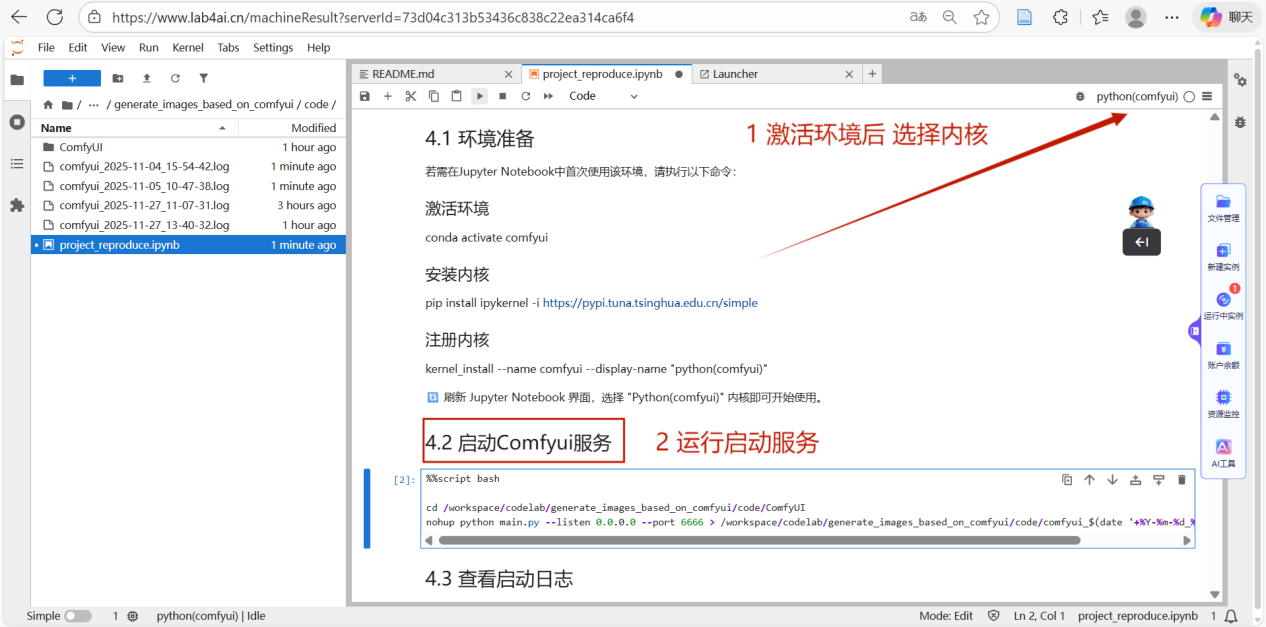Cut the selected cell with scissors icon
1266x627 pixels.
[411, 96]
